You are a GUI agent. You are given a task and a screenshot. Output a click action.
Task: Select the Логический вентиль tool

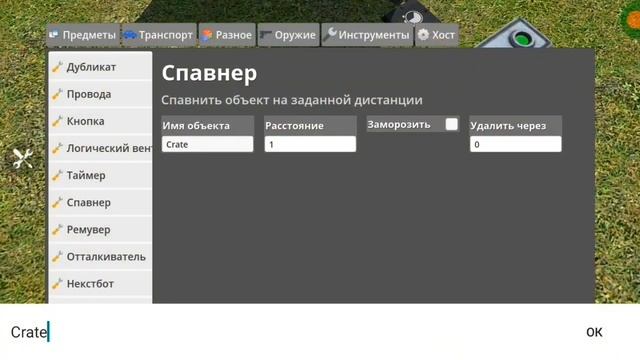[100, 148]
